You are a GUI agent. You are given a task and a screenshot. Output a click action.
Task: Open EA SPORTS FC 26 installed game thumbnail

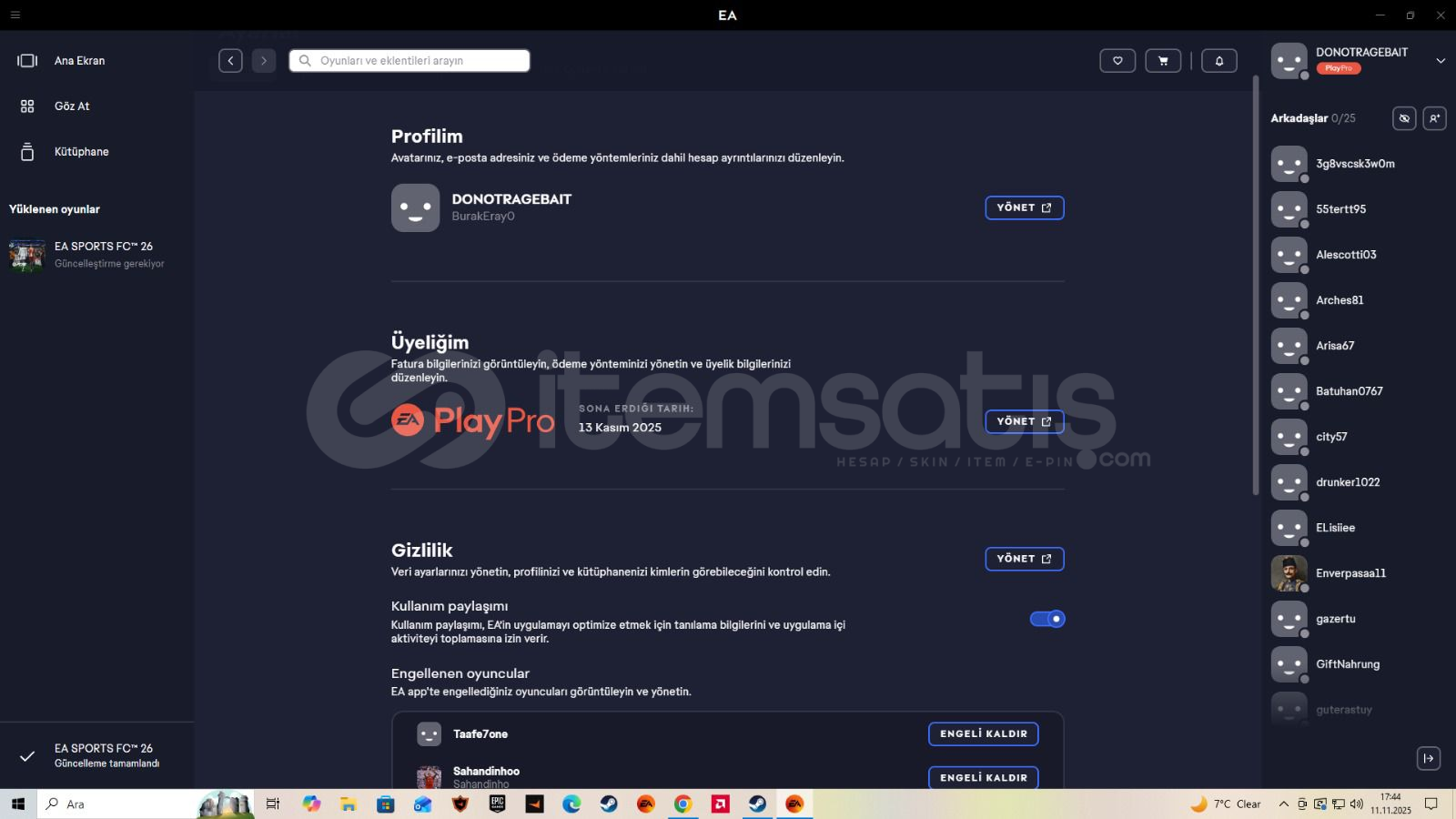[x=26, y=255]
